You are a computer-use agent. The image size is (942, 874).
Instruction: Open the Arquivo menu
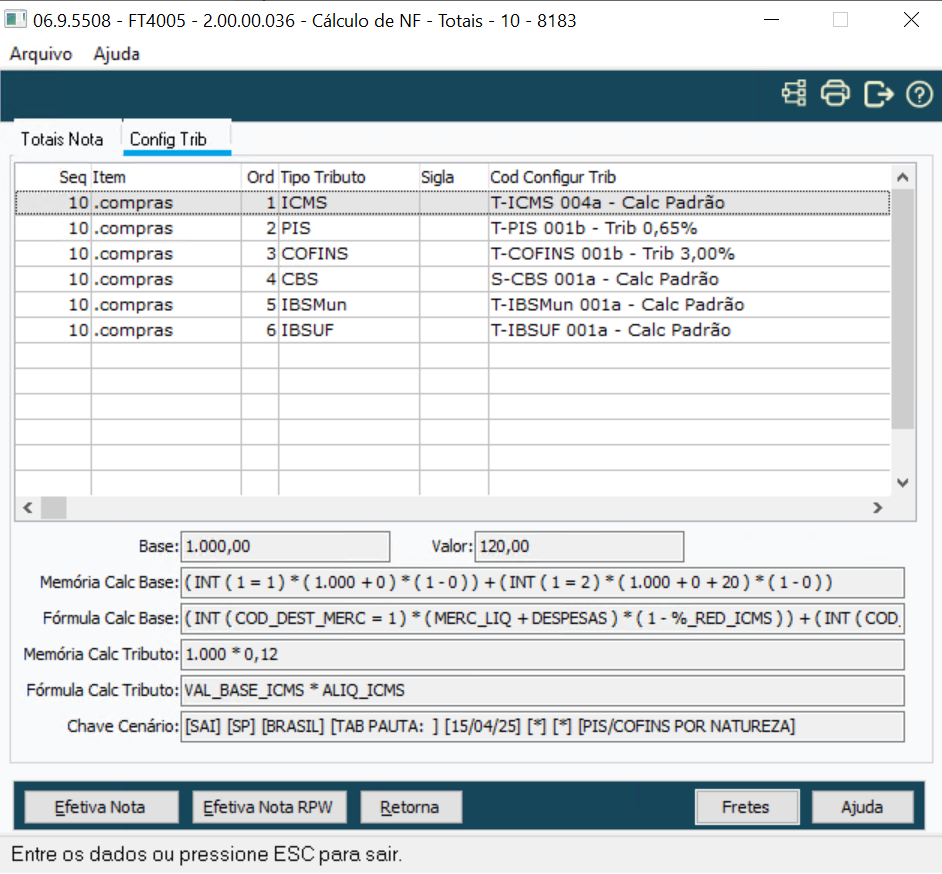[x=41, y=54]
